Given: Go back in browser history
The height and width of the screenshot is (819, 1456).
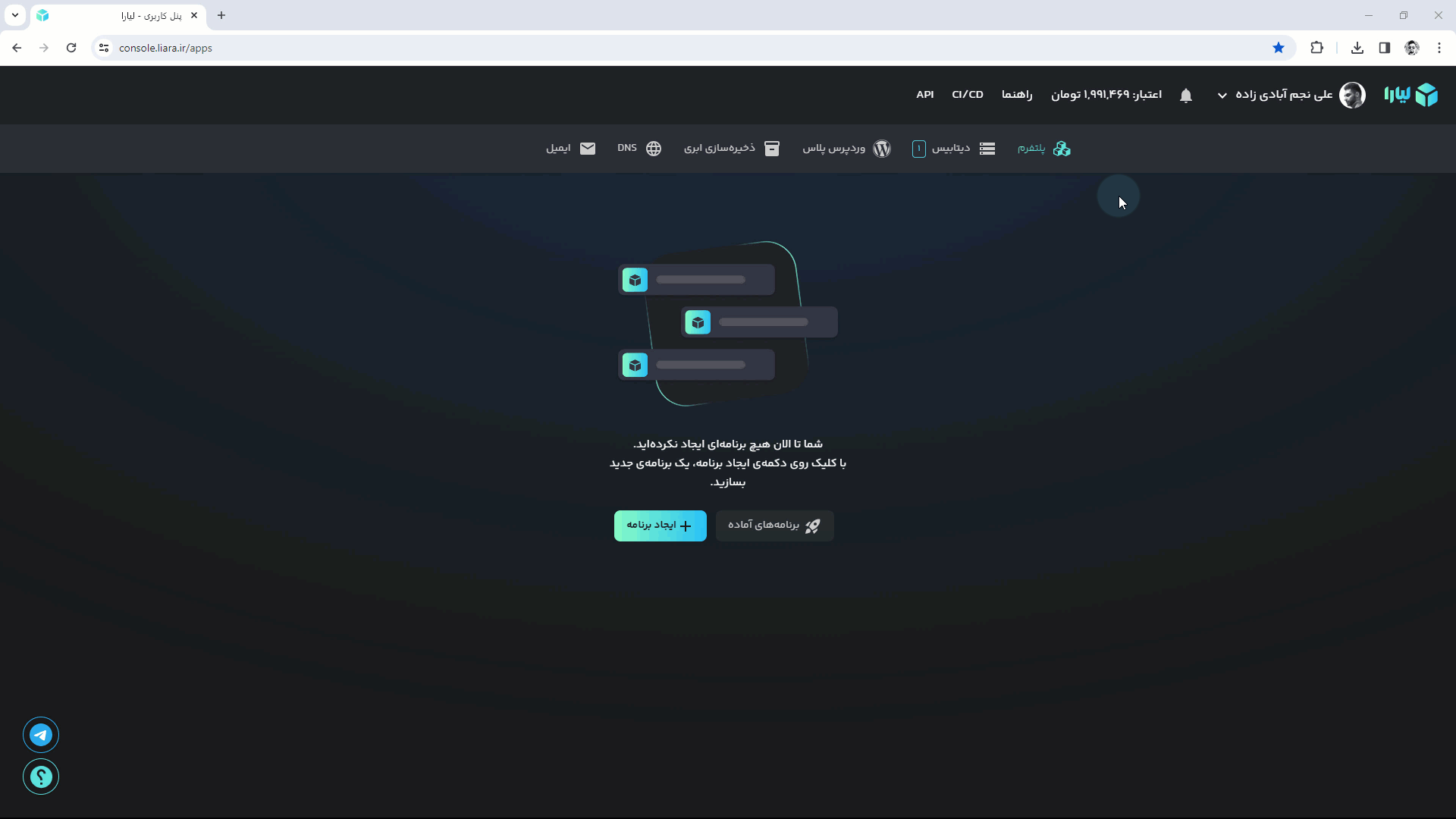Looking at the screenshot, I should 17,48.
